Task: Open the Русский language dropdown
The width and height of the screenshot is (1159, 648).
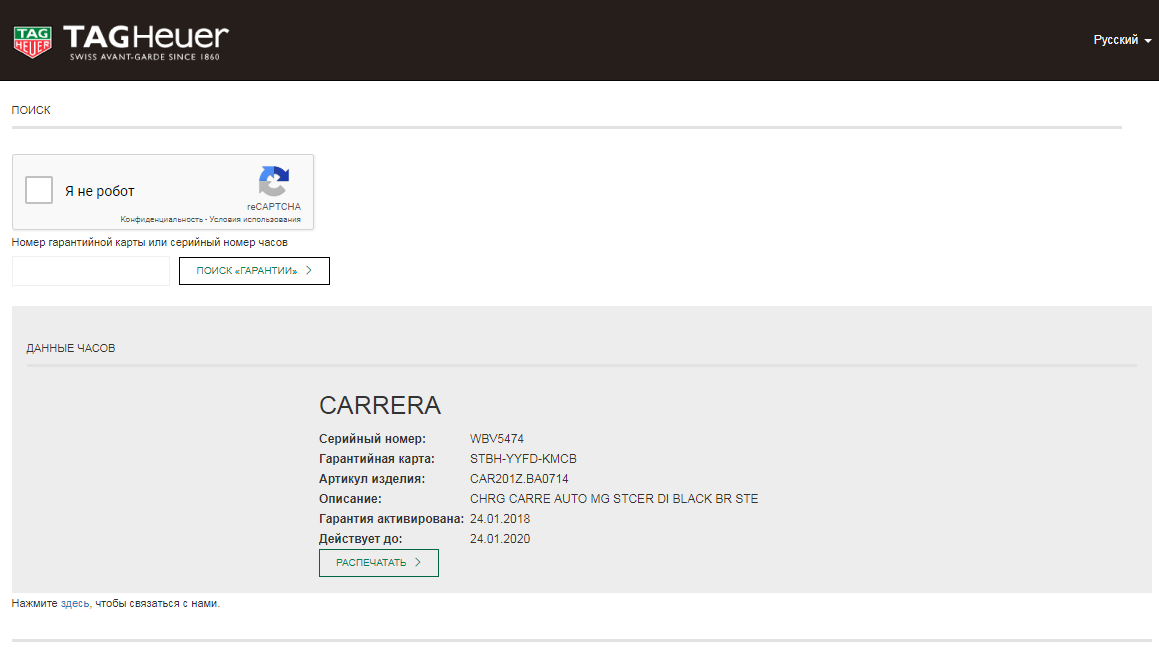Action: point(1122,40)
